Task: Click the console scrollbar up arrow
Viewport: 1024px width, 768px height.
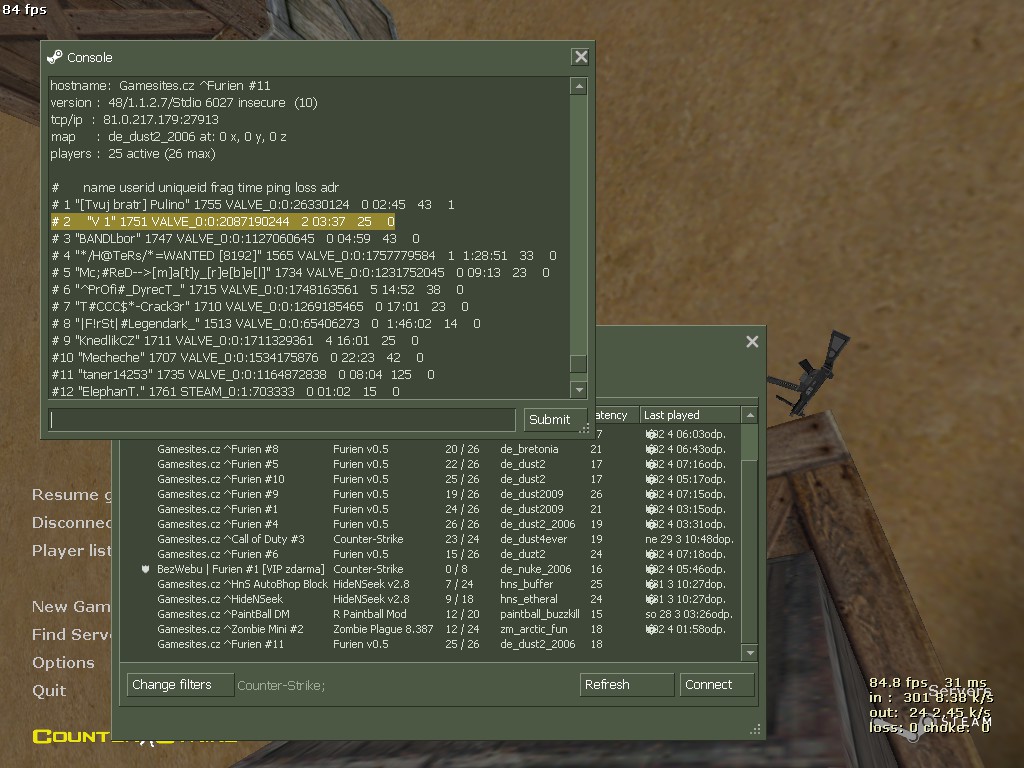Action: coord(578,86)
